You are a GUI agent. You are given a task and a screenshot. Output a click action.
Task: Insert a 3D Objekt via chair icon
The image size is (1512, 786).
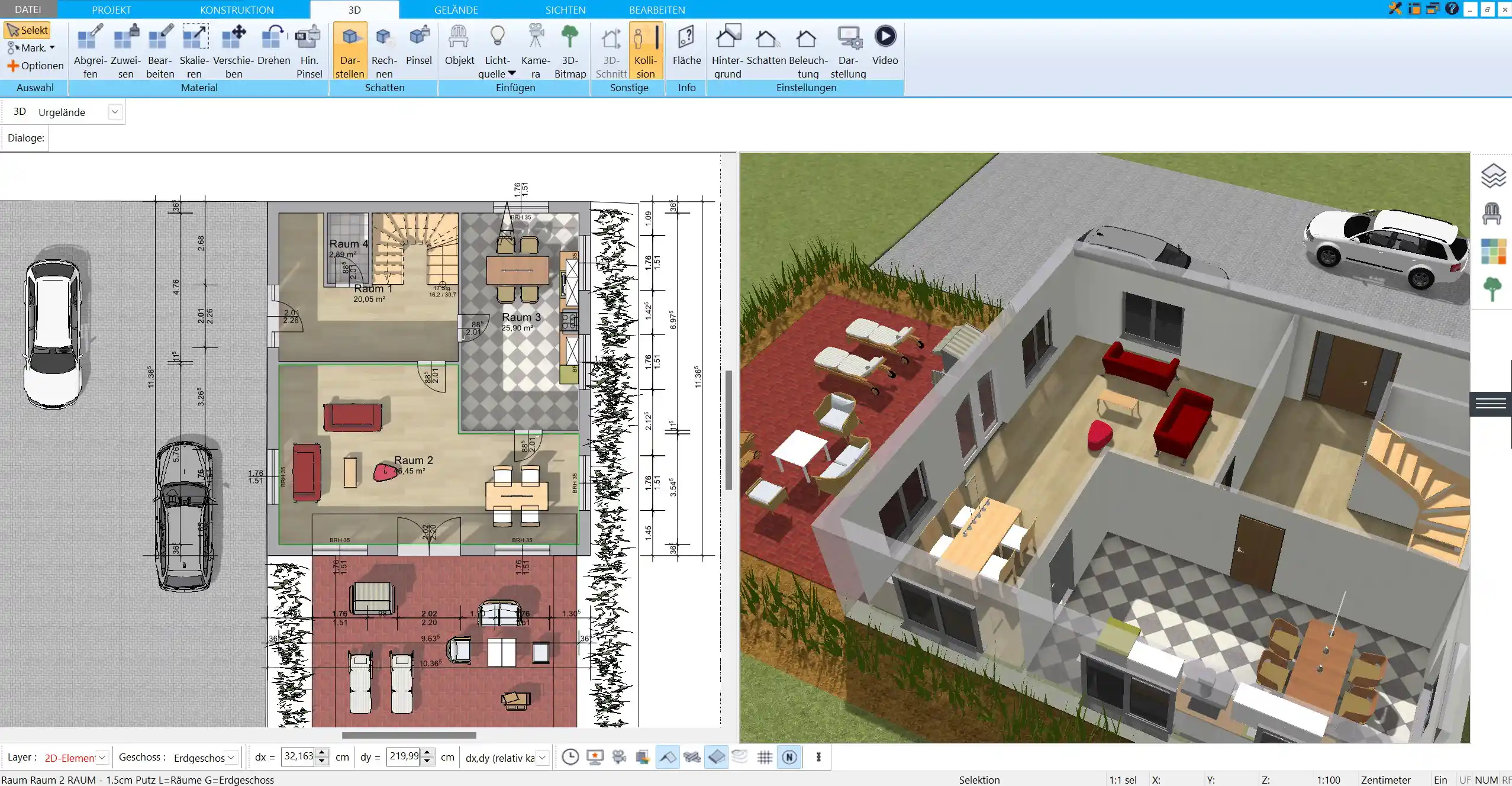point(459,45)
